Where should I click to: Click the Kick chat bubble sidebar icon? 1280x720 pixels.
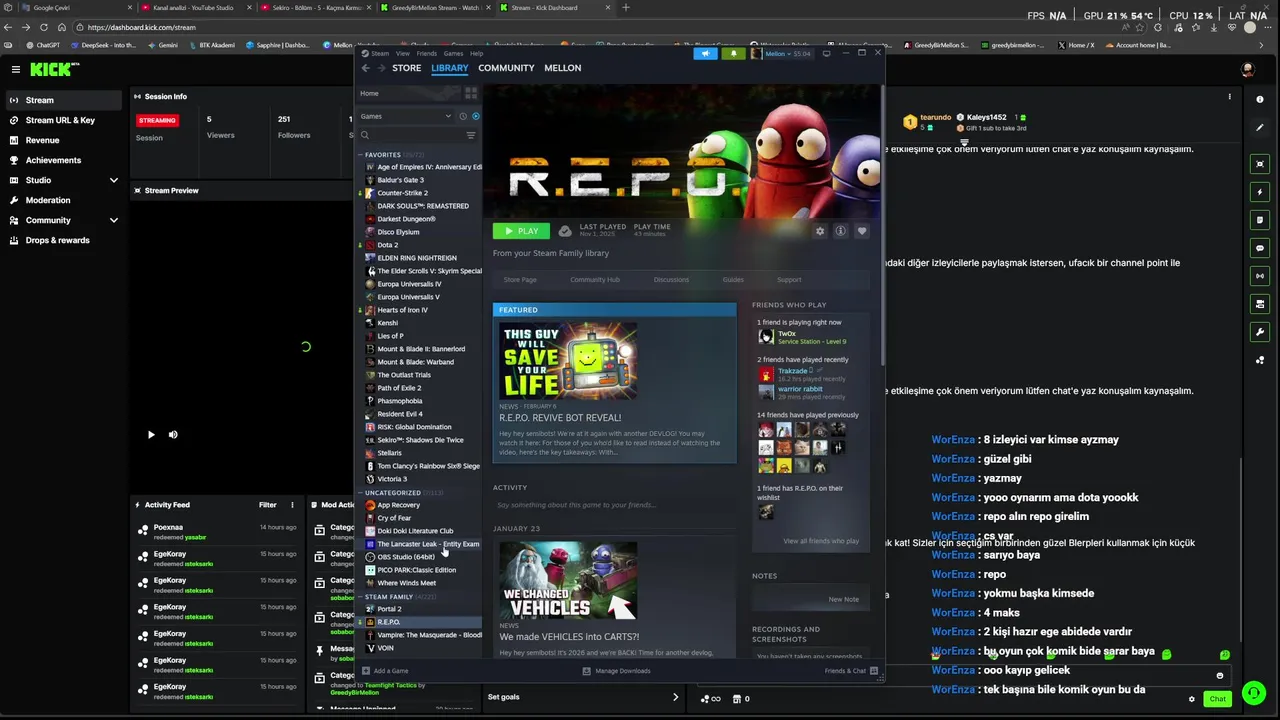tap(1260, 248)
